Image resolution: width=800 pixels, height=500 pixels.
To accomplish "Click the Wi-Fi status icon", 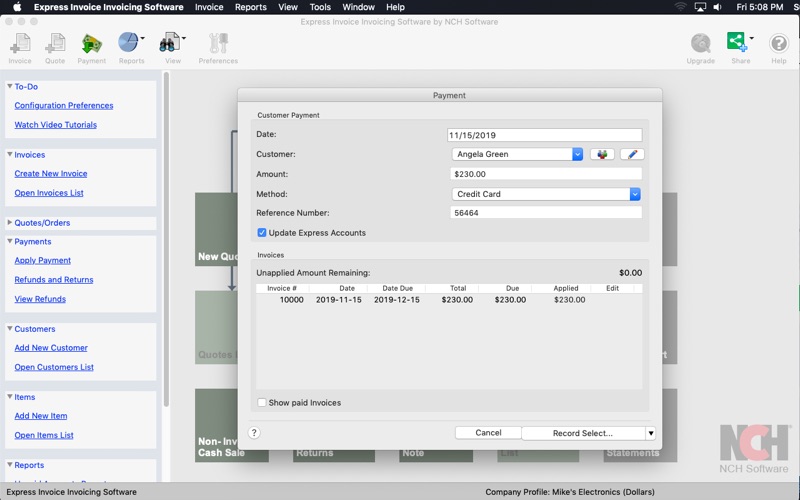I will [680, 7].
